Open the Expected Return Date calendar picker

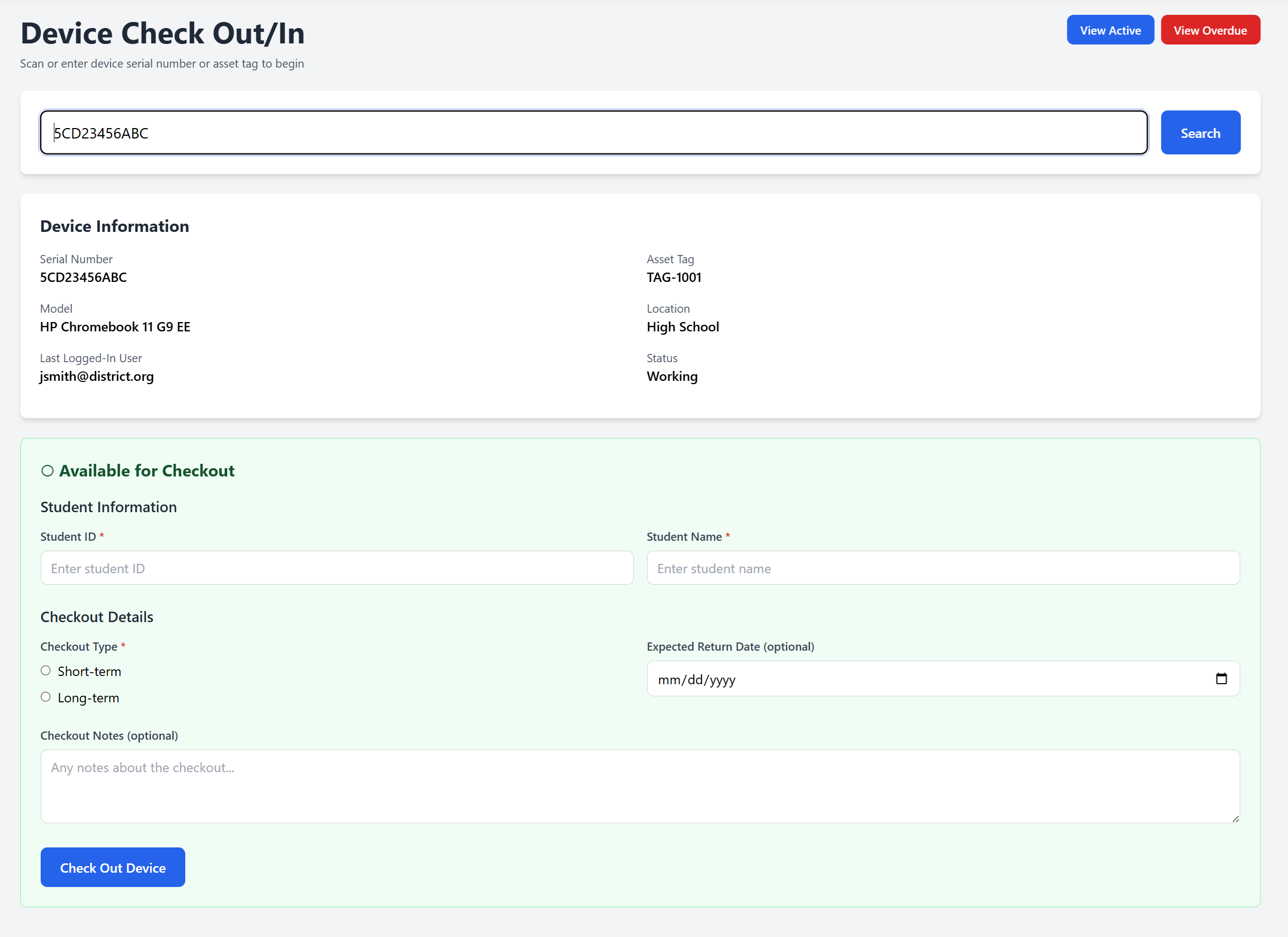click(x=1221, y=679)
